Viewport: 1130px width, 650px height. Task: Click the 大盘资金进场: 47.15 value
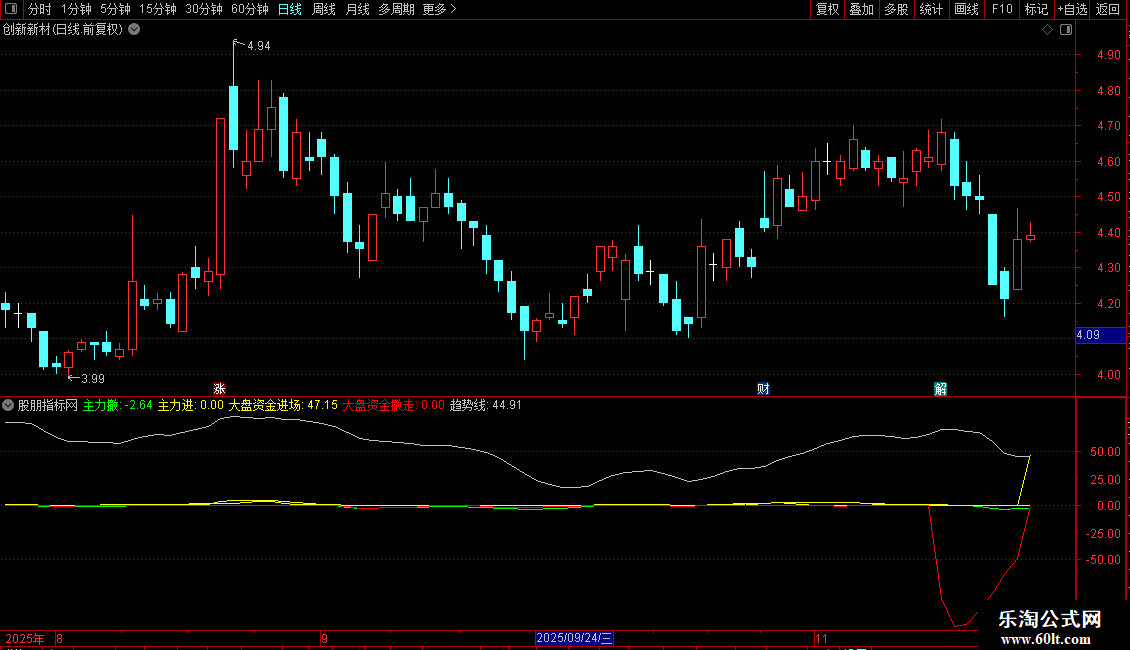click(x=283, y=405)
